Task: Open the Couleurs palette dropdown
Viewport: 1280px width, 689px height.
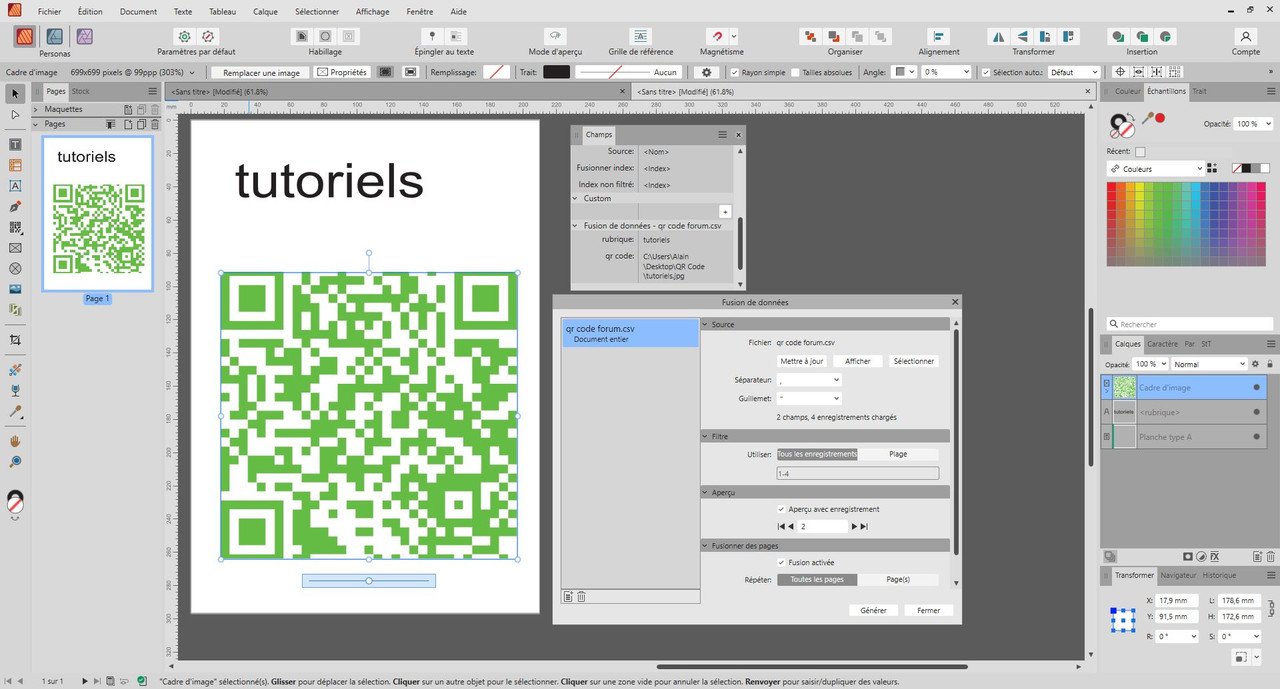Action: 1156,169
